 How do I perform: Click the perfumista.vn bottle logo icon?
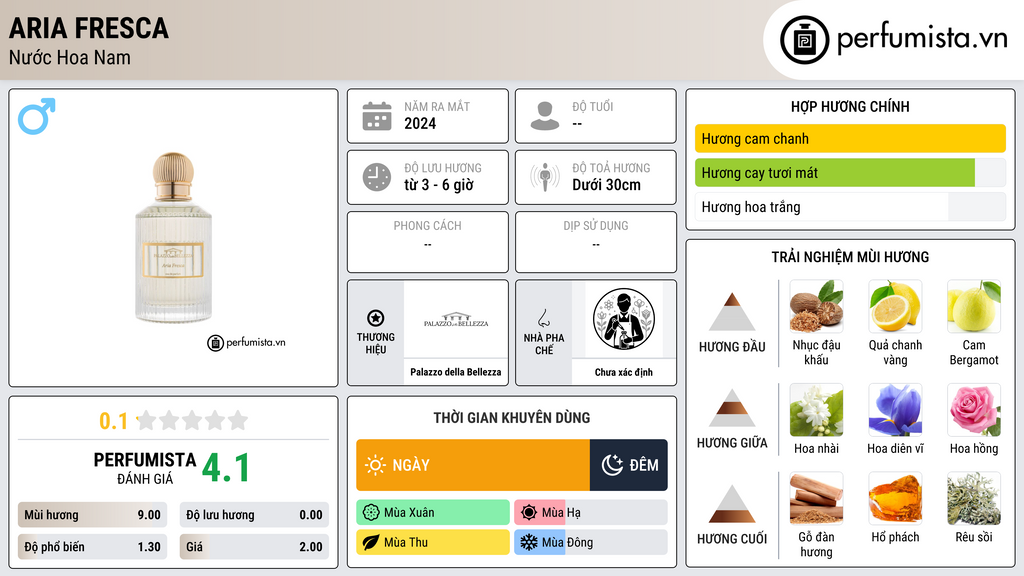tap(805, 40)
